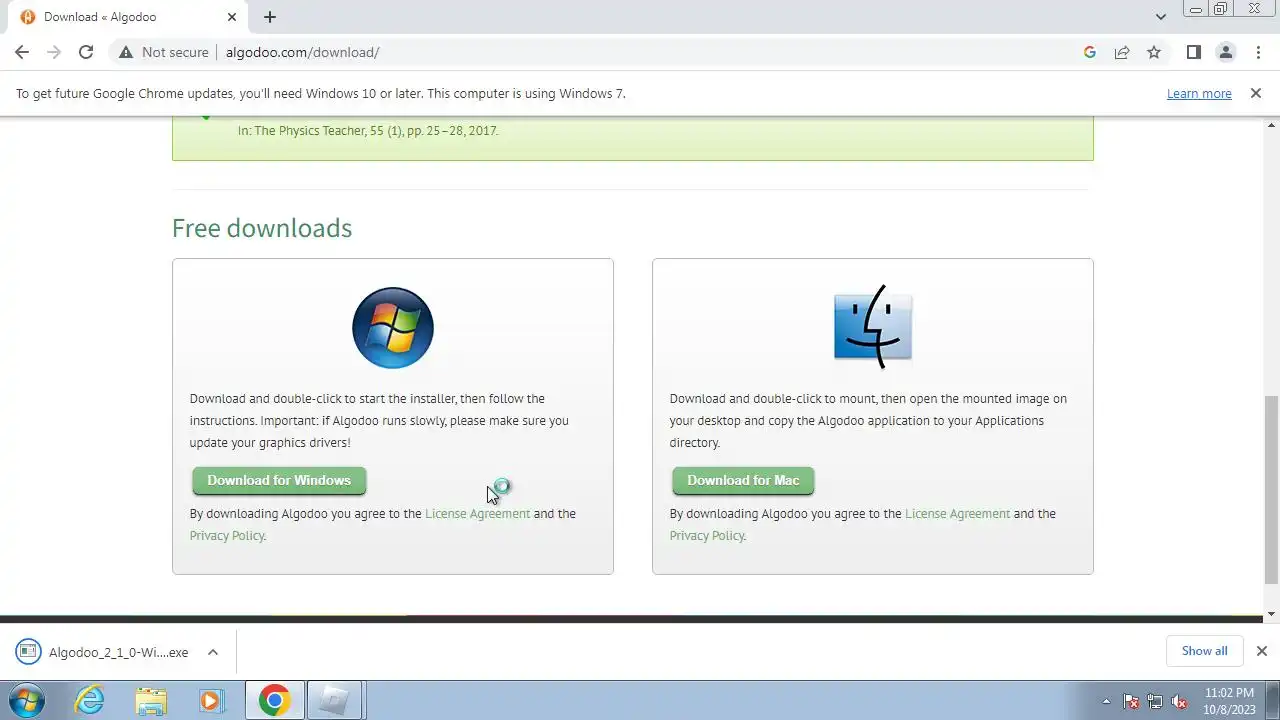Click the page vertical scrollbar thumb
Screen dimensions: 1280x720
click(1271, 490)
